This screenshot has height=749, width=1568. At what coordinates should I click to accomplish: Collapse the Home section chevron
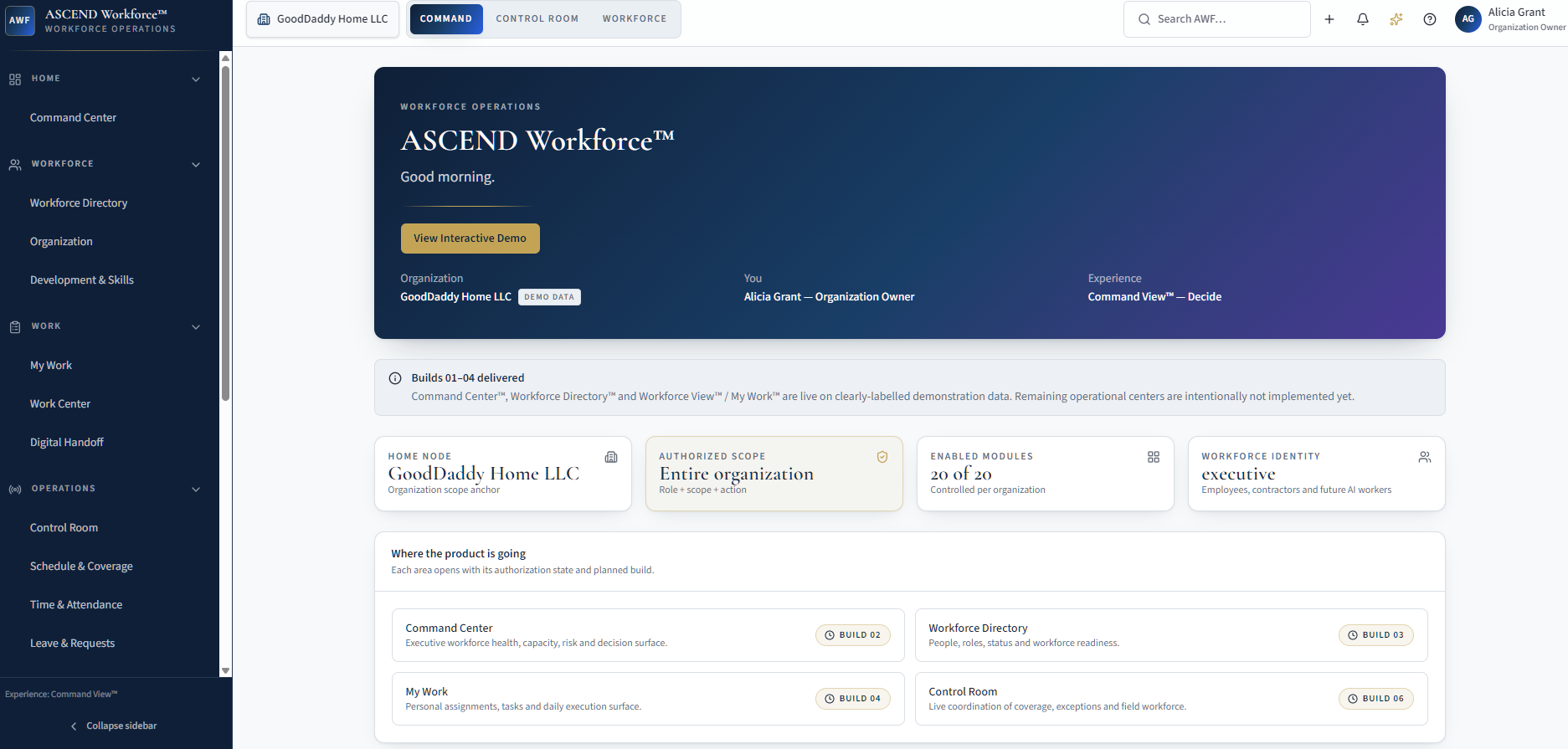coord(196,80)
